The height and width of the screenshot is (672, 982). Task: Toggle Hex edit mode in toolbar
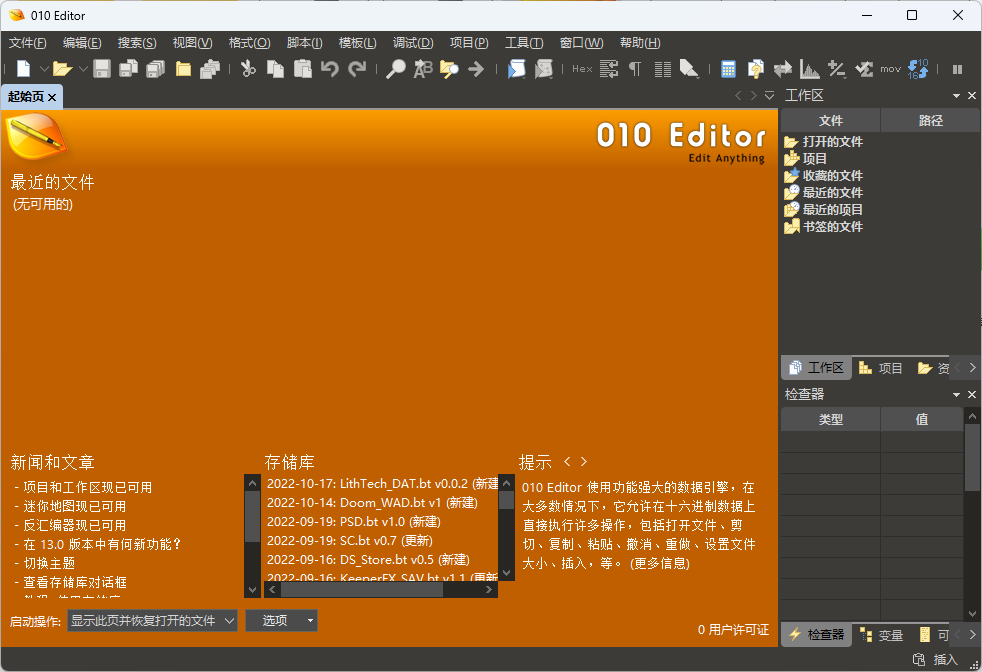582,69
